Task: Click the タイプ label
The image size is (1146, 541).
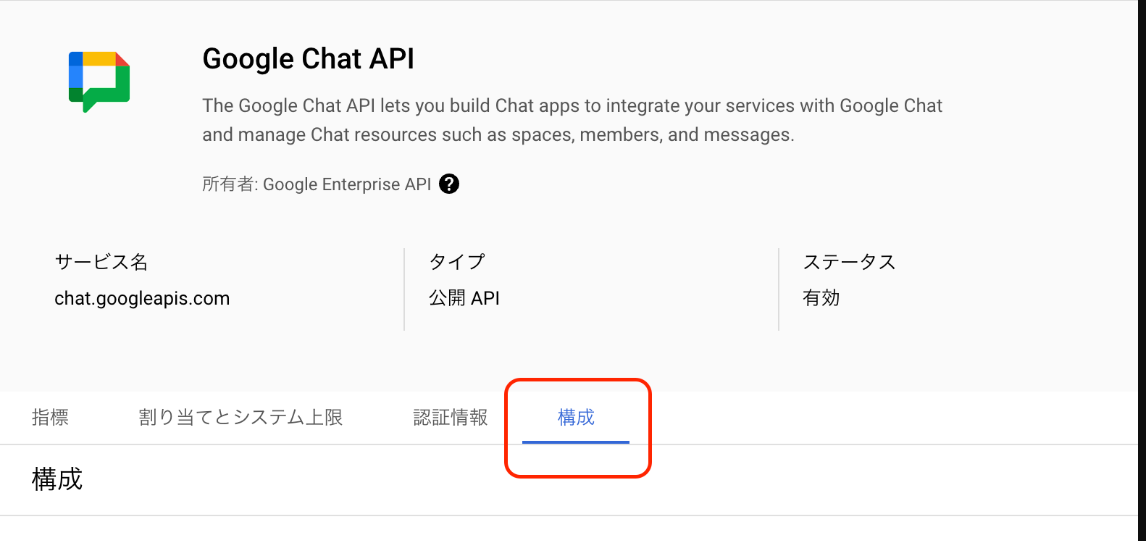Action: (x=457, y=262)
